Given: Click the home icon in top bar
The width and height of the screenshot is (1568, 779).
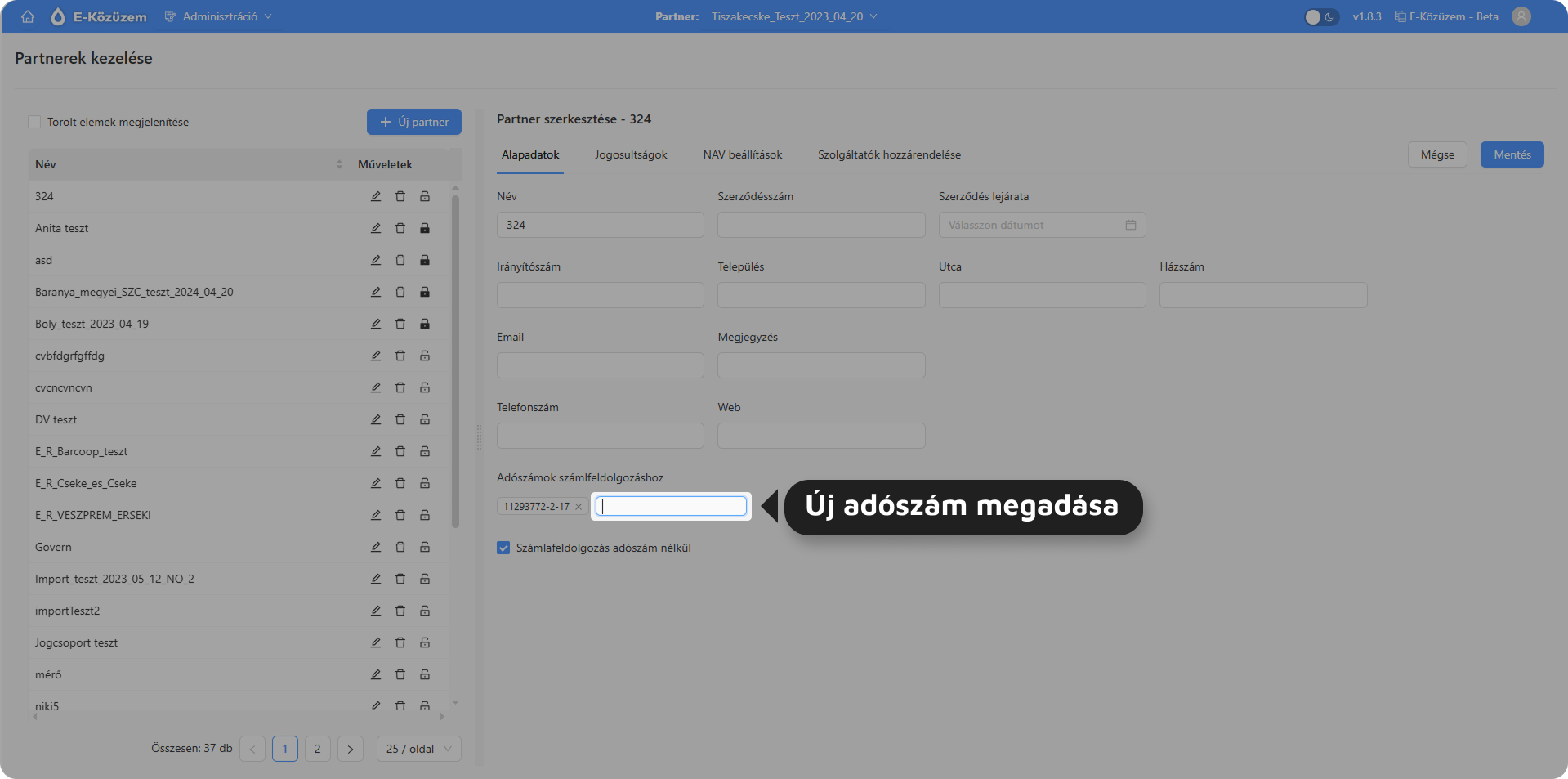Looking at the screenshot, I should pyautogui.click(x=28, y=16).
